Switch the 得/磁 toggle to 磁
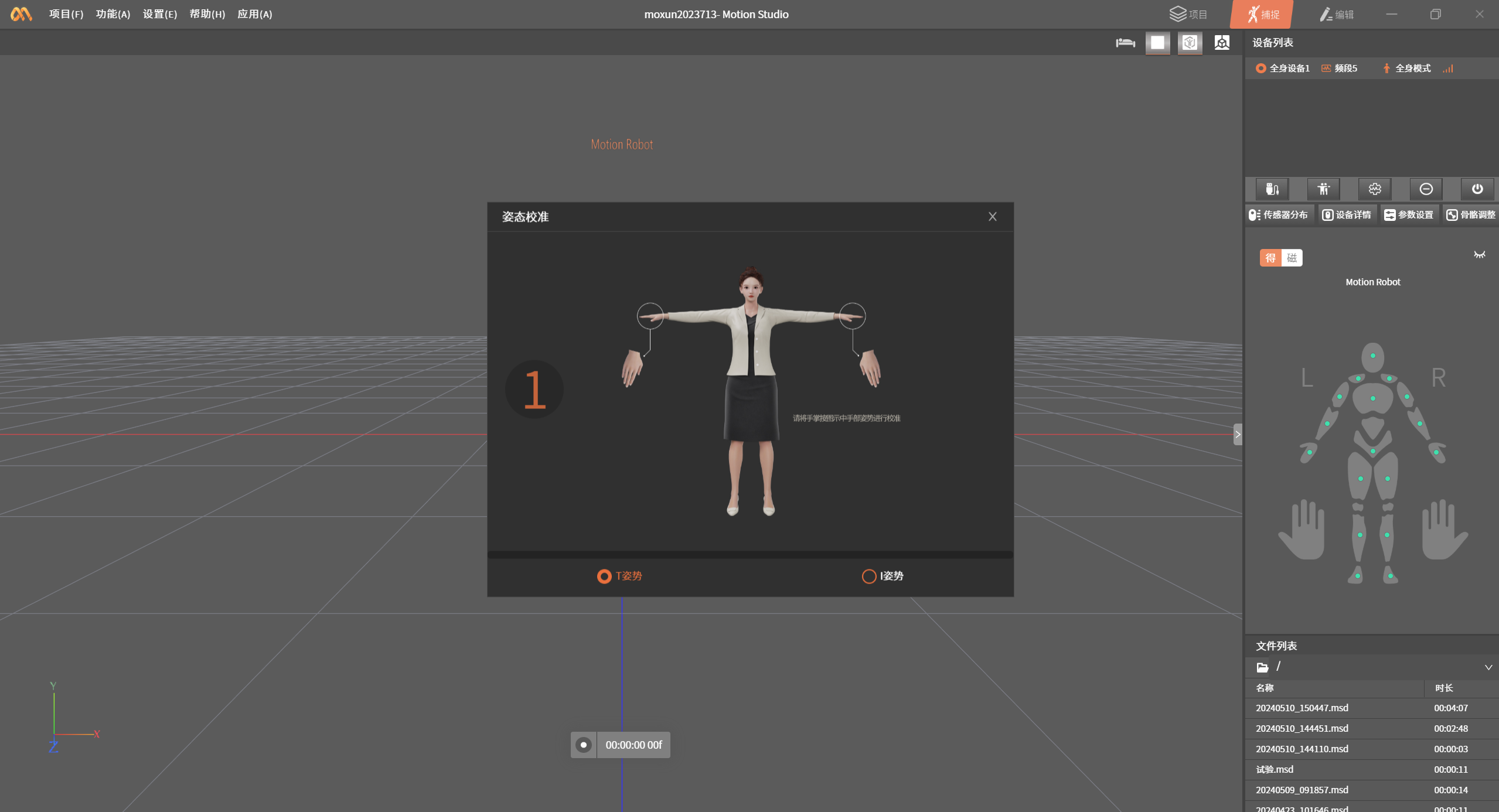This screenshot has height=812, width=1499. tap(1292, 258)
